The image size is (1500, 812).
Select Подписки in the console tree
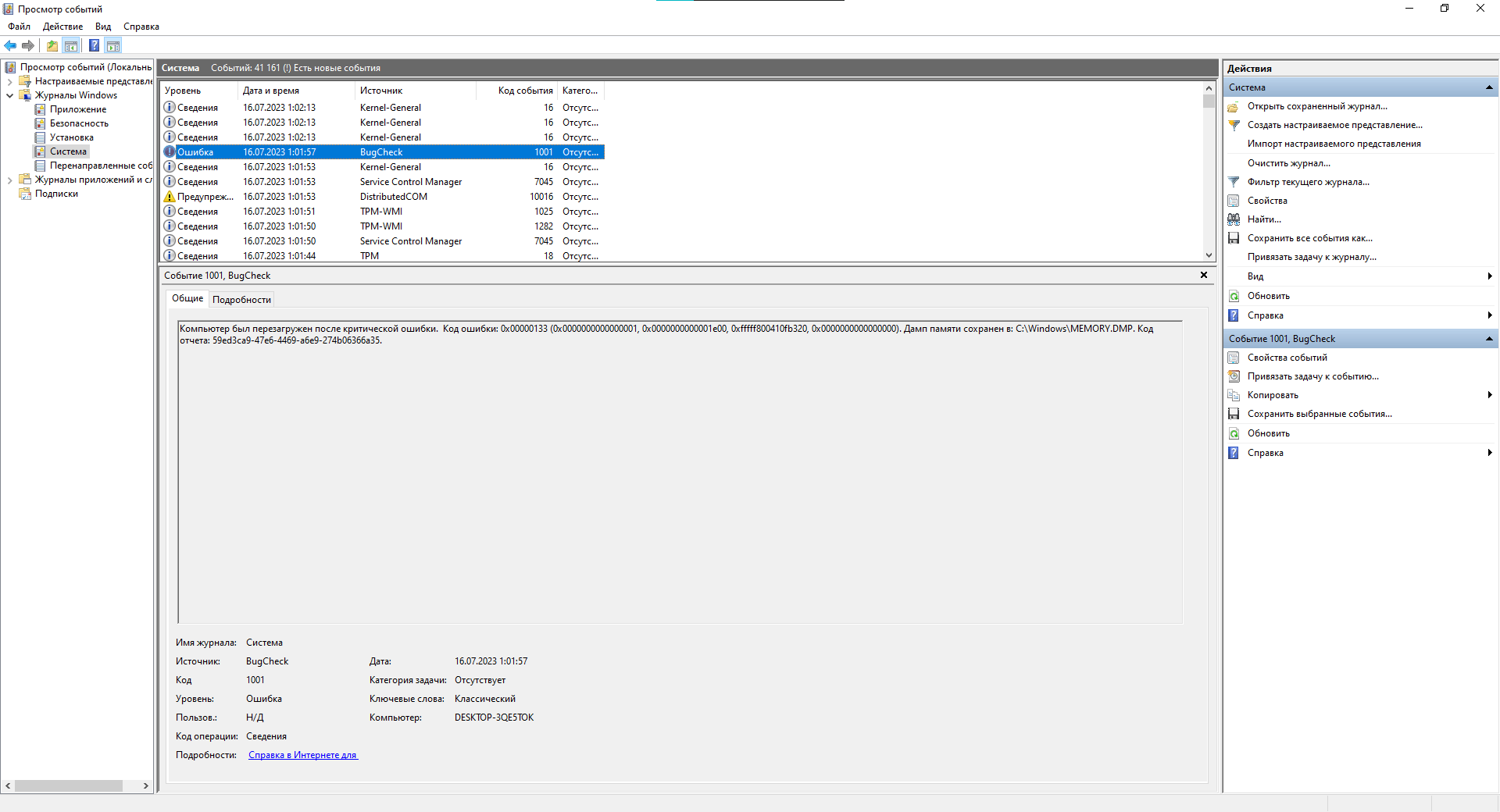tap(56, 194)
